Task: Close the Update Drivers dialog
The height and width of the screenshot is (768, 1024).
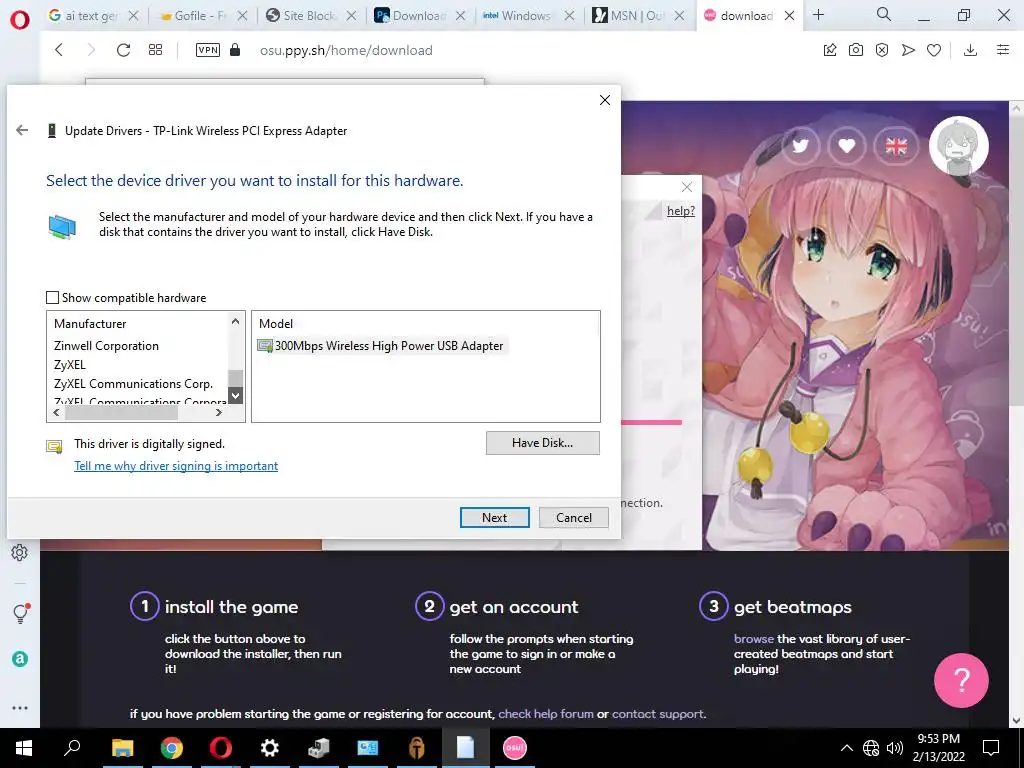Action: [x=605, y=100]
